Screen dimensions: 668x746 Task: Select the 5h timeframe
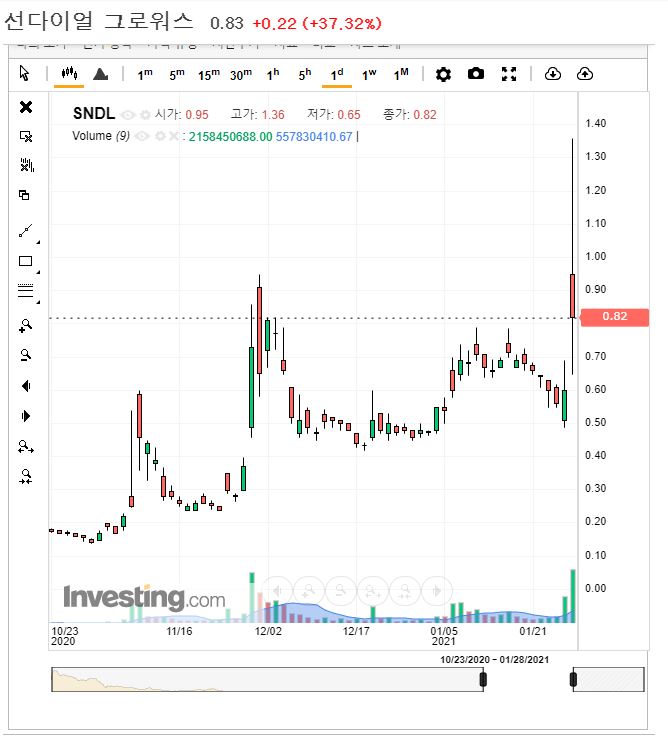(305, 74)
